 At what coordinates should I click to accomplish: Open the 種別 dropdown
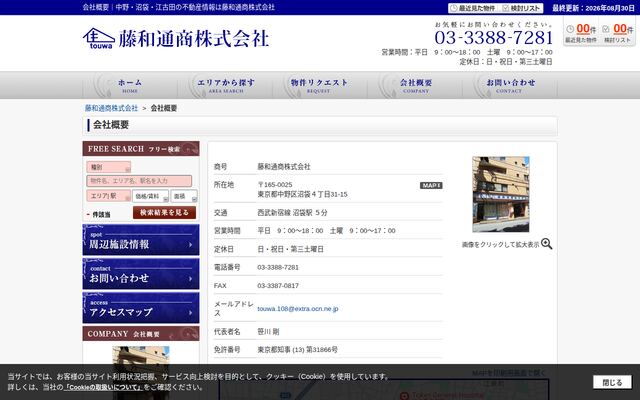(109, 167)
